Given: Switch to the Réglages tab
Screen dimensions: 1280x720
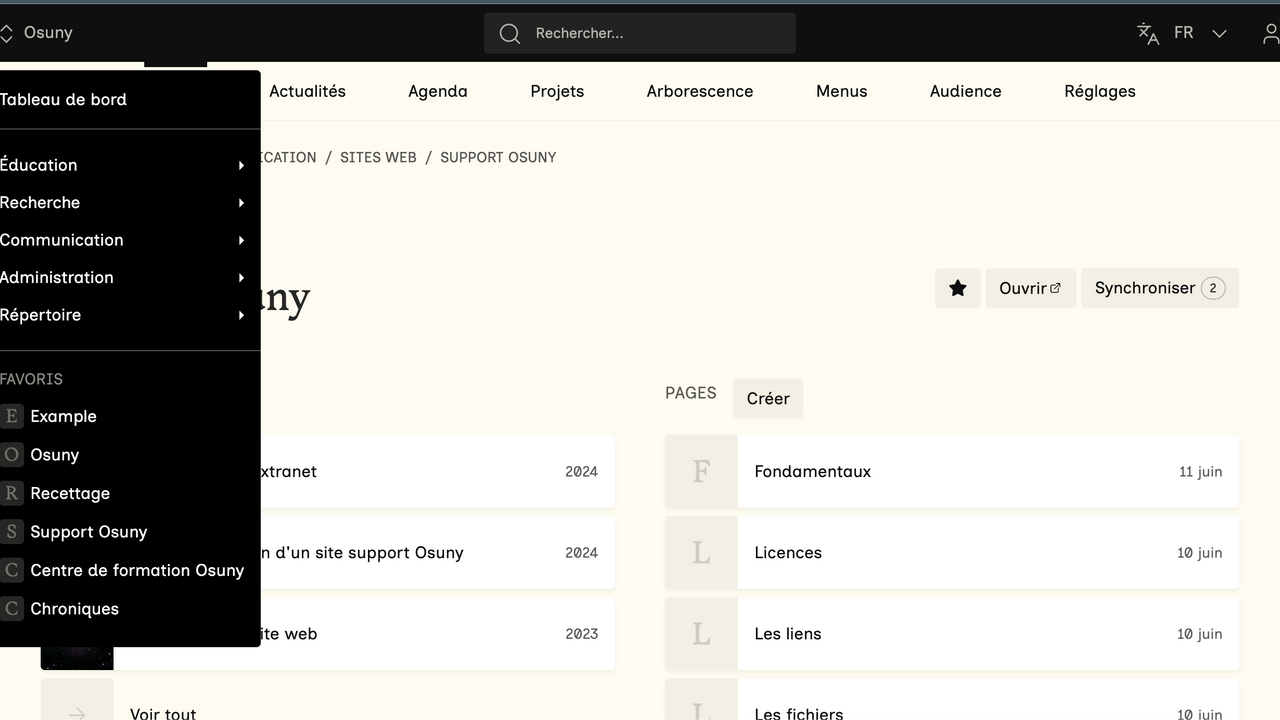Looking at the screenshot, I should [1099, 91].
